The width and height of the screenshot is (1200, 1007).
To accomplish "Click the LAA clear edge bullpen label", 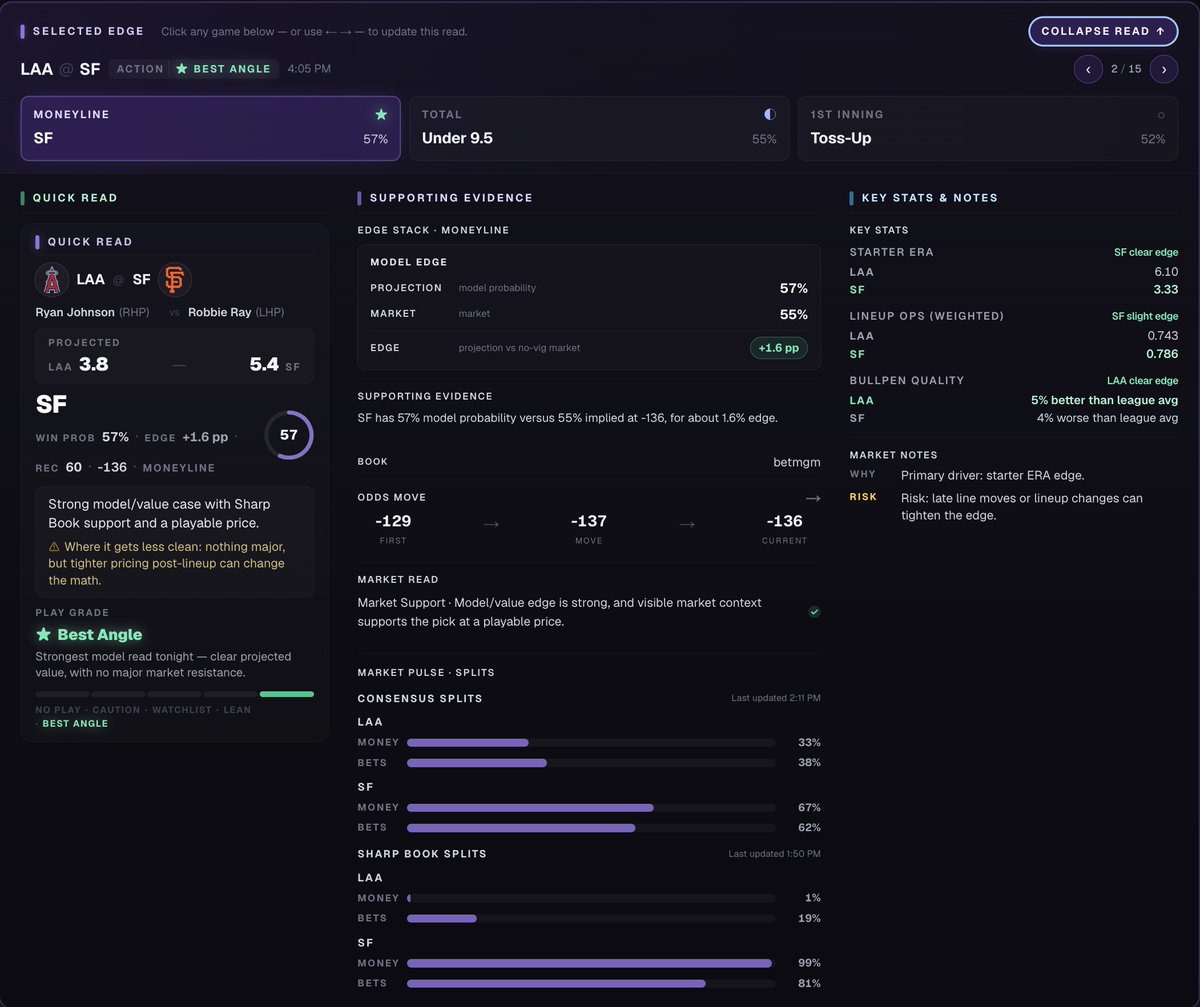I will coord(1141,381).
